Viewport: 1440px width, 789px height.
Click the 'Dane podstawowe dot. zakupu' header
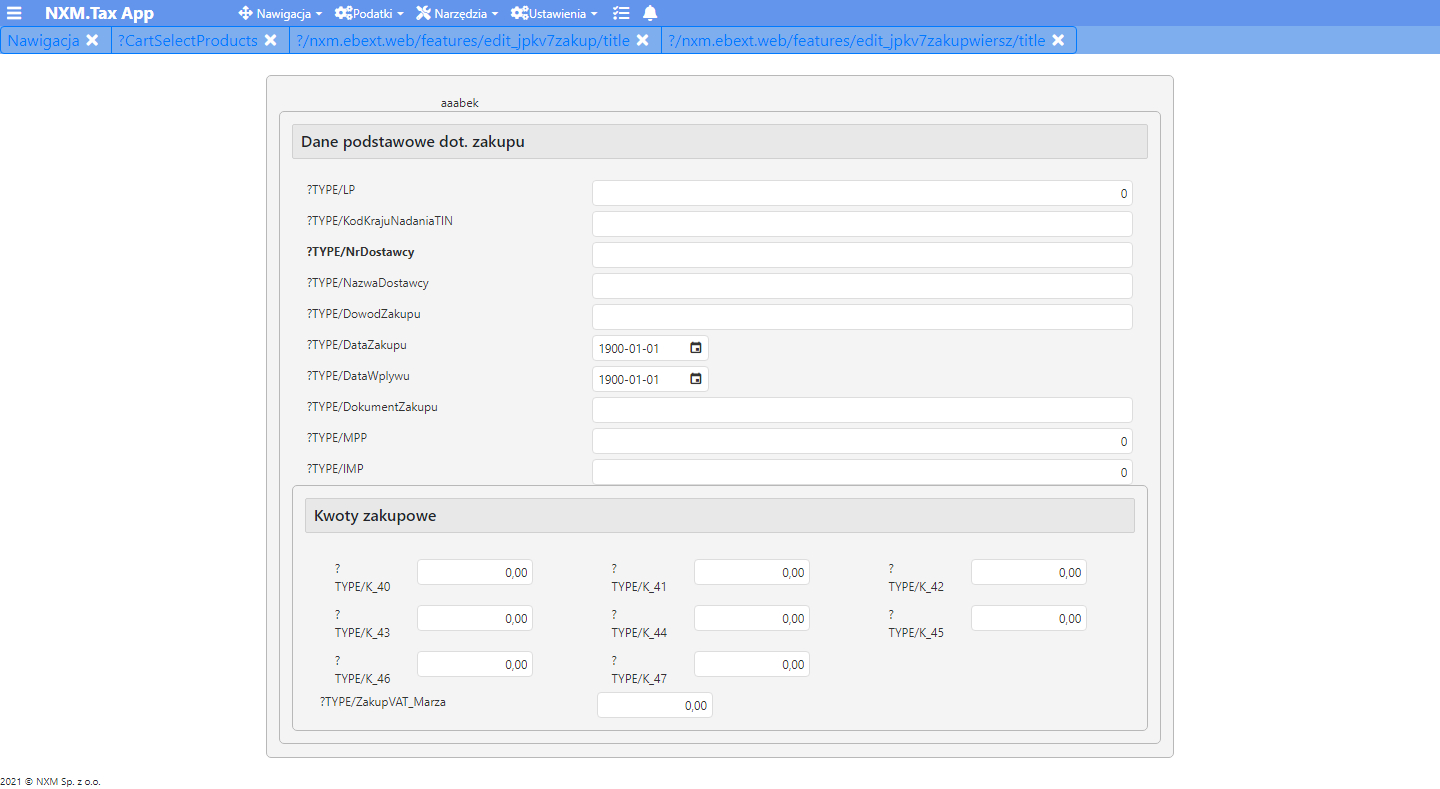click(720, 141)
